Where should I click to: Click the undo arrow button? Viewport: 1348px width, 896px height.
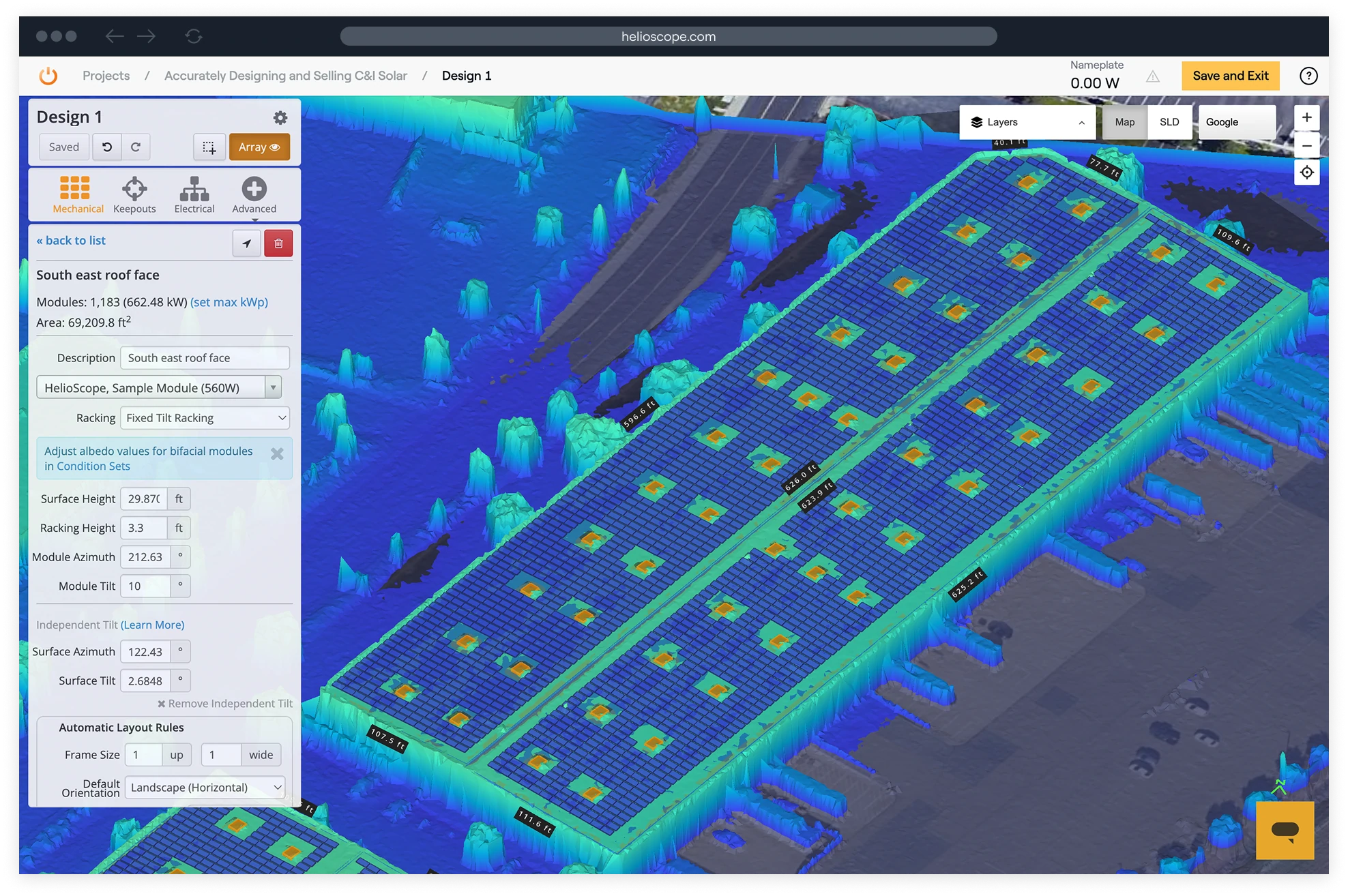(107, 147)
